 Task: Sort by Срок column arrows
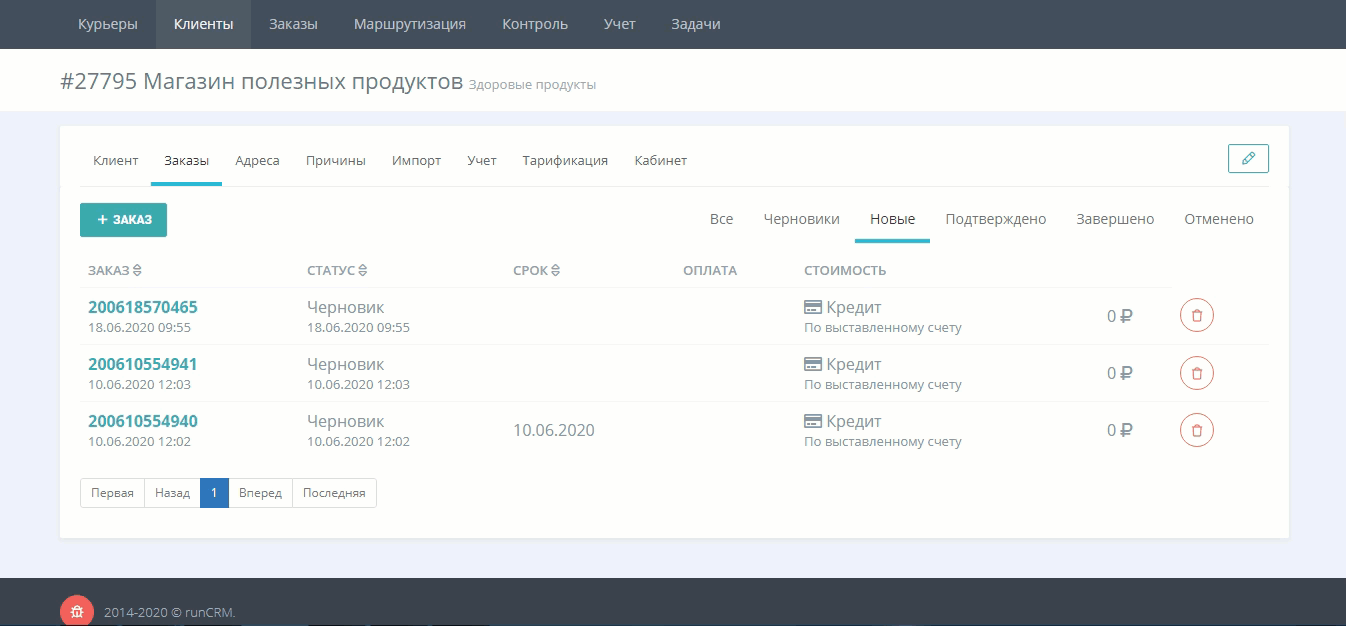[555, 270]
